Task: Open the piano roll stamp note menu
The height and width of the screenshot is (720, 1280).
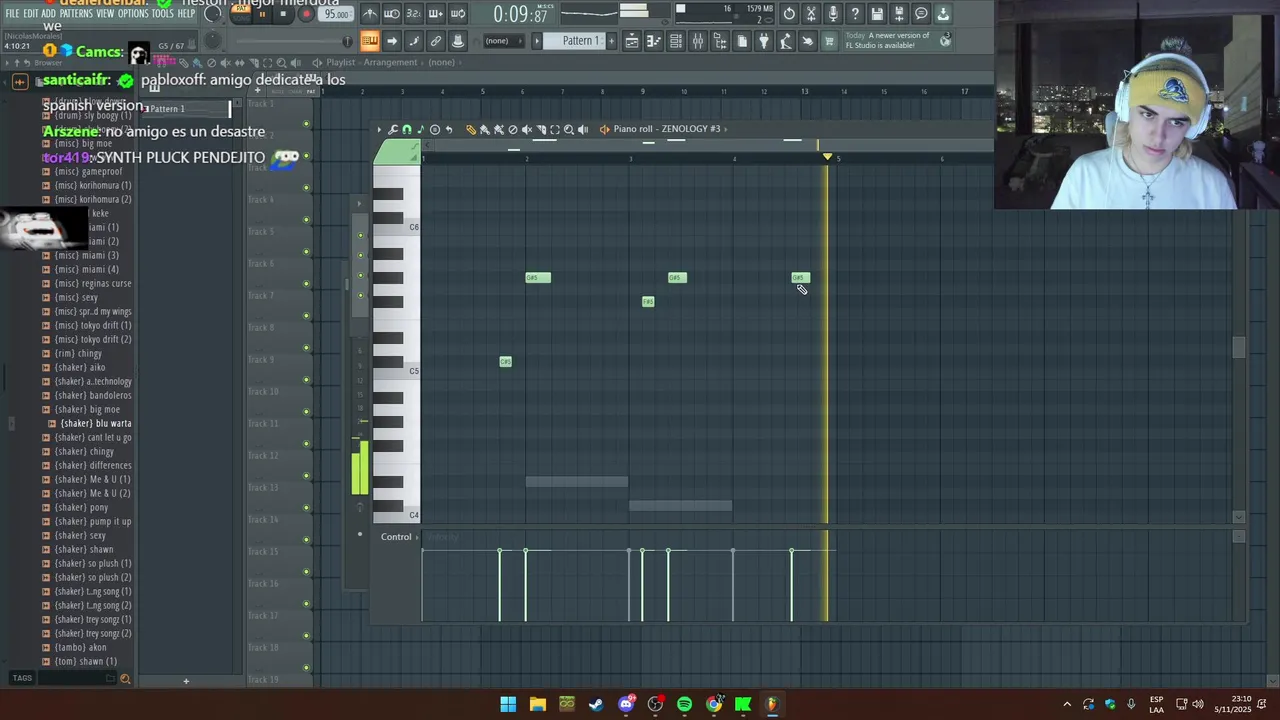Action: pos(421,129)
